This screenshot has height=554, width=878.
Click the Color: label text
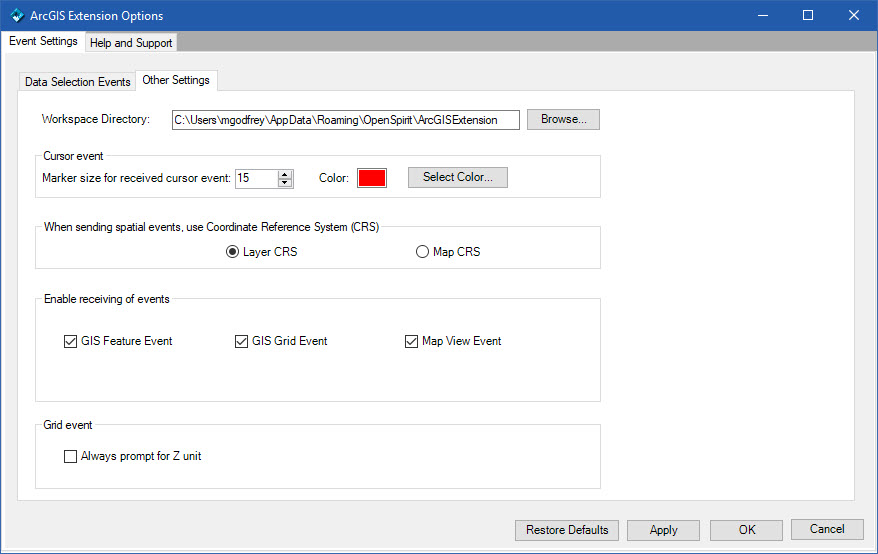click(x=334, y=178)
